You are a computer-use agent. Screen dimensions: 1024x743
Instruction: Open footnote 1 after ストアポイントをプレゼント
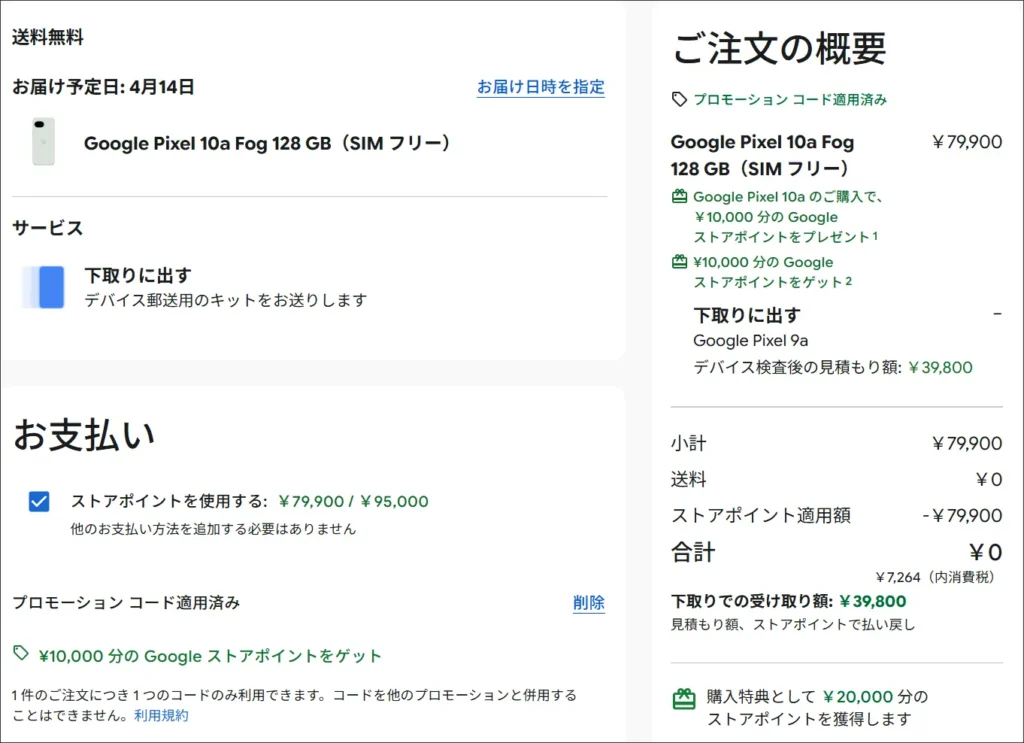(x=875, y=236)
